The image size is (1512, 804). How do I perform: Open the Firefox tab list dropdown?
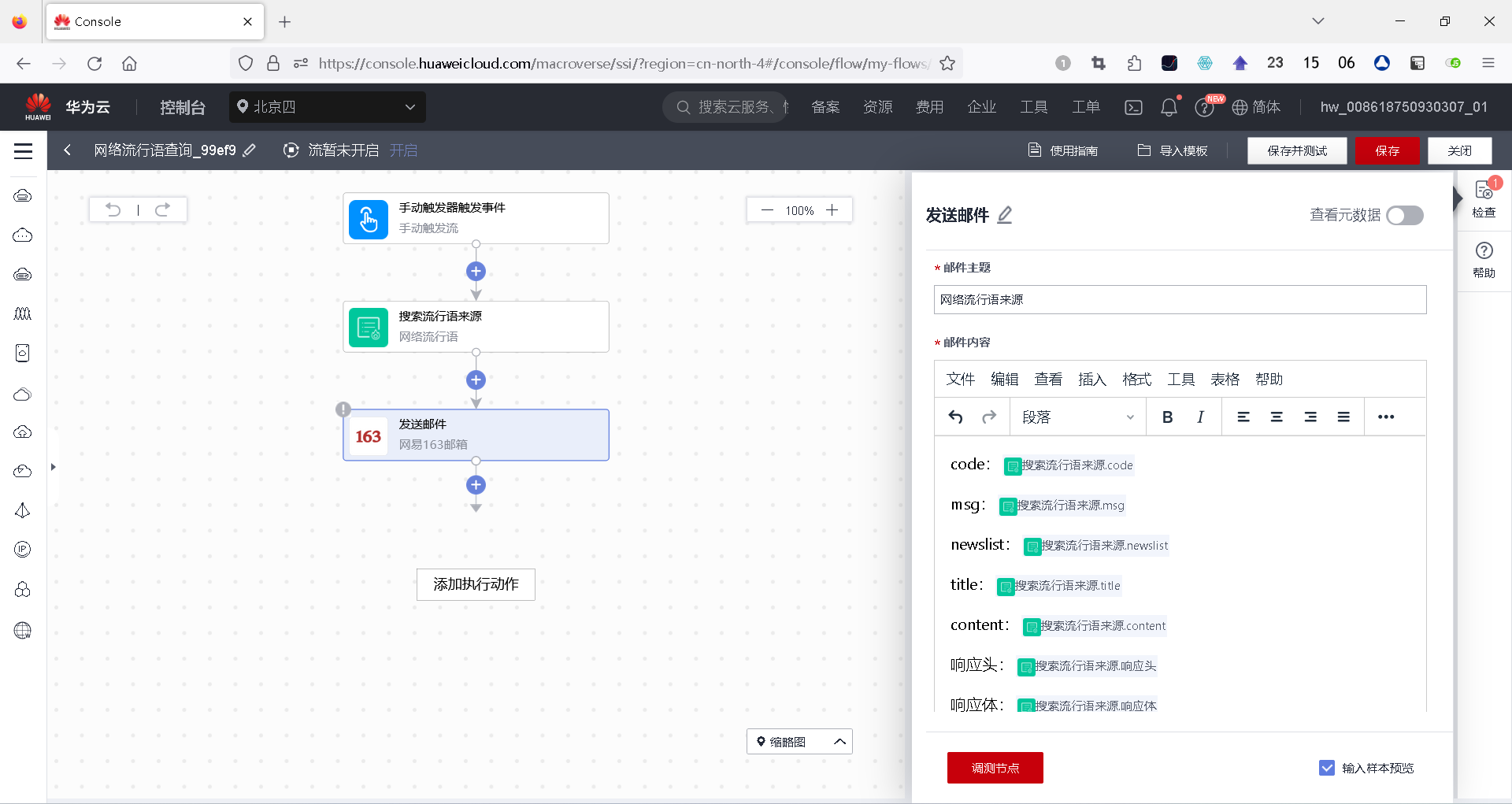click(x=1318, y=21)
